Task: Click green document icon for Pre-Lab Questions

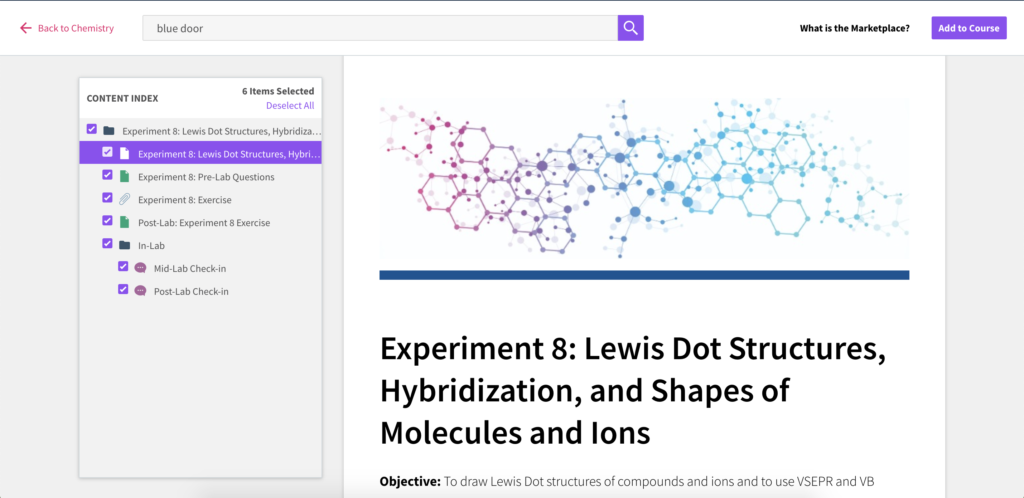Action: (124, 177)
